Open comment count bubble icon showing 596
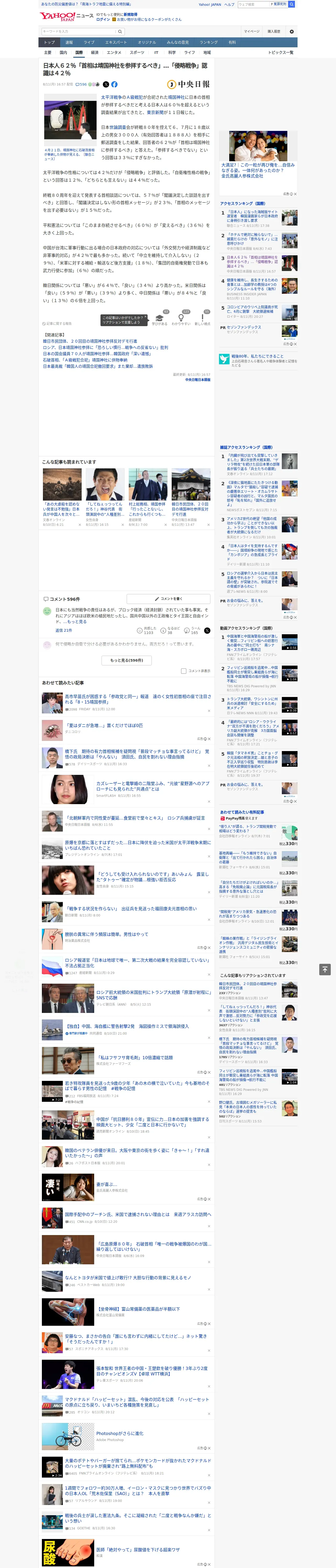This screenshot has width=336, height=1568. pyautogui.click(x=81, y=85)
